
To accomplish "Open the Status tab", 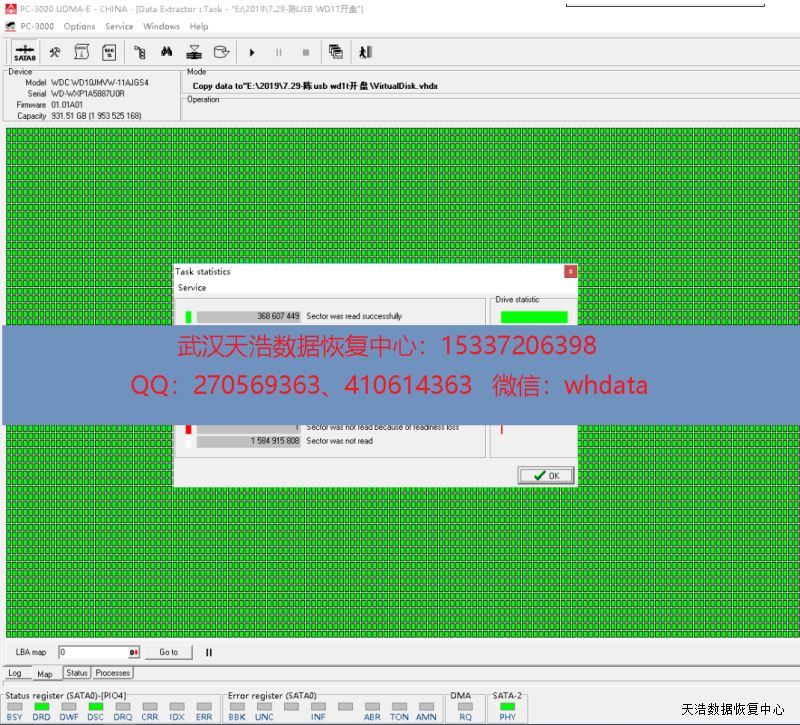I will (x=77, y=674).
